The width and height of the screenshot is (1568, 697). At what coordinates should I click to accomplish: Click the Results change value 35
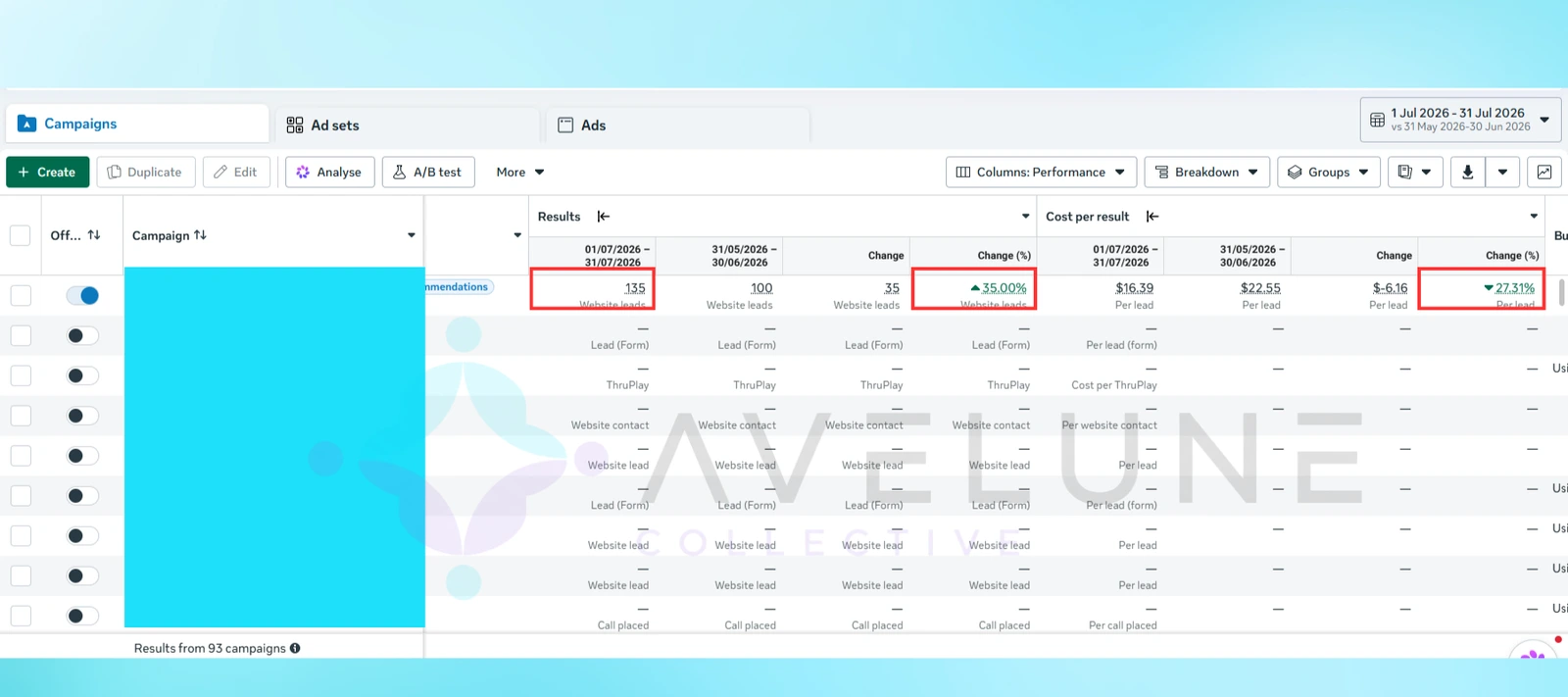click(892, 288)
